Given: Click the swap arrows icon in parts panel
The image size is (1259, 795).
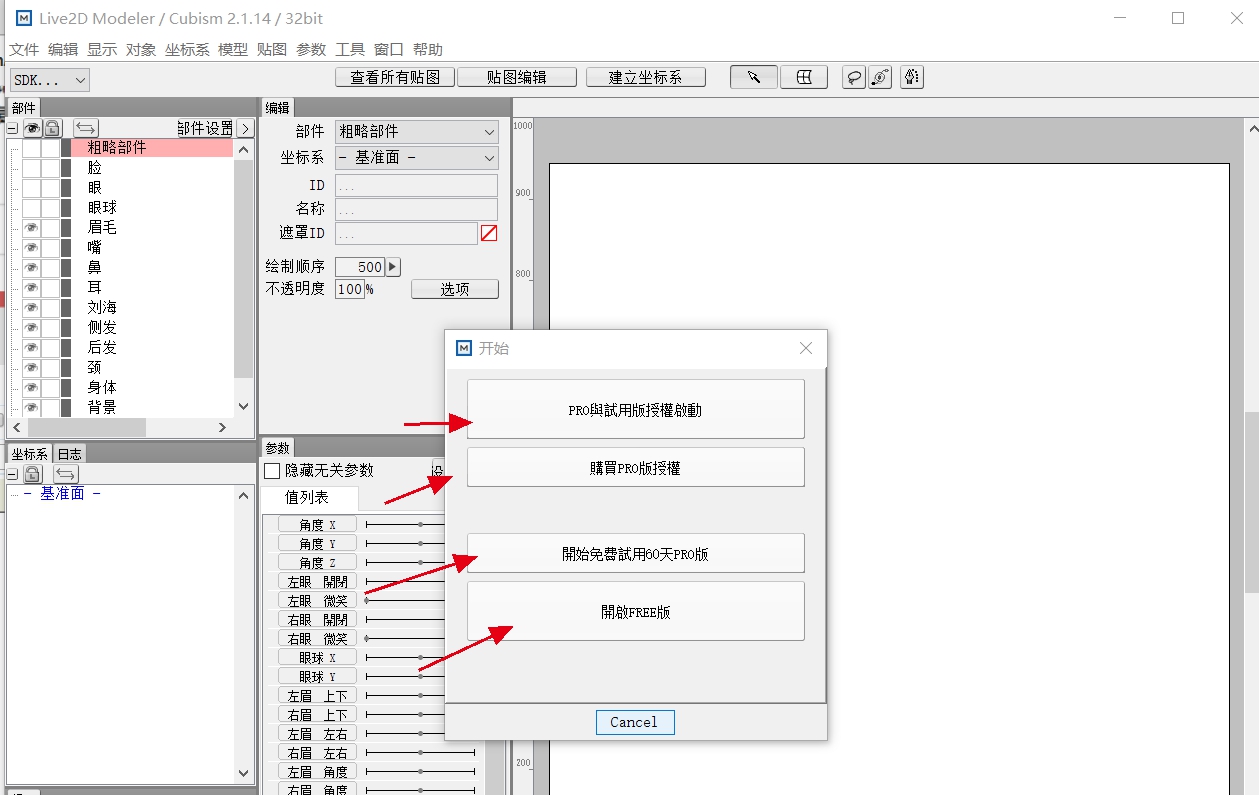Looking at the screenshot, I should coord(85,128).
